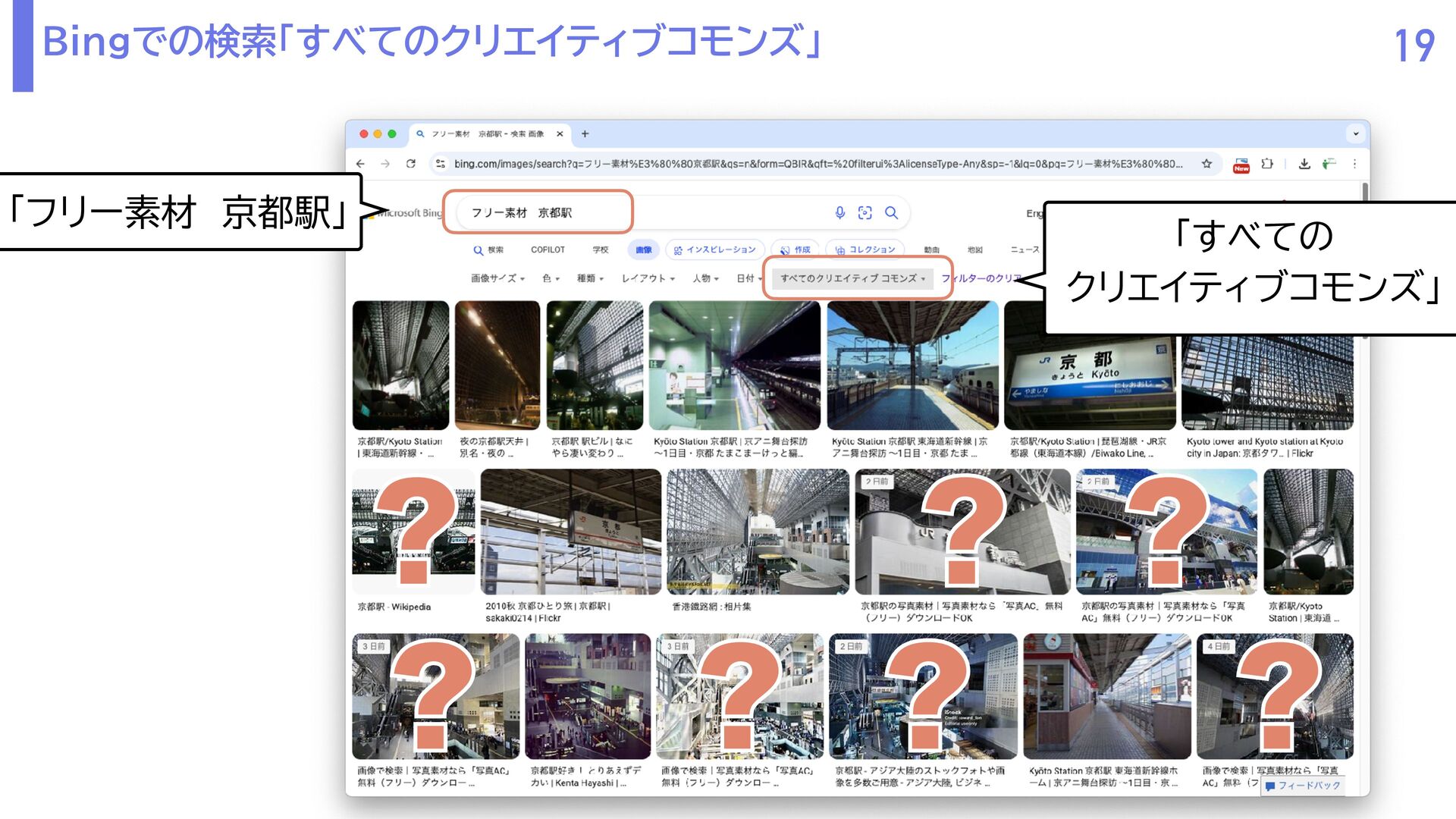Click the Bing search input field

(x=645, y=213)
